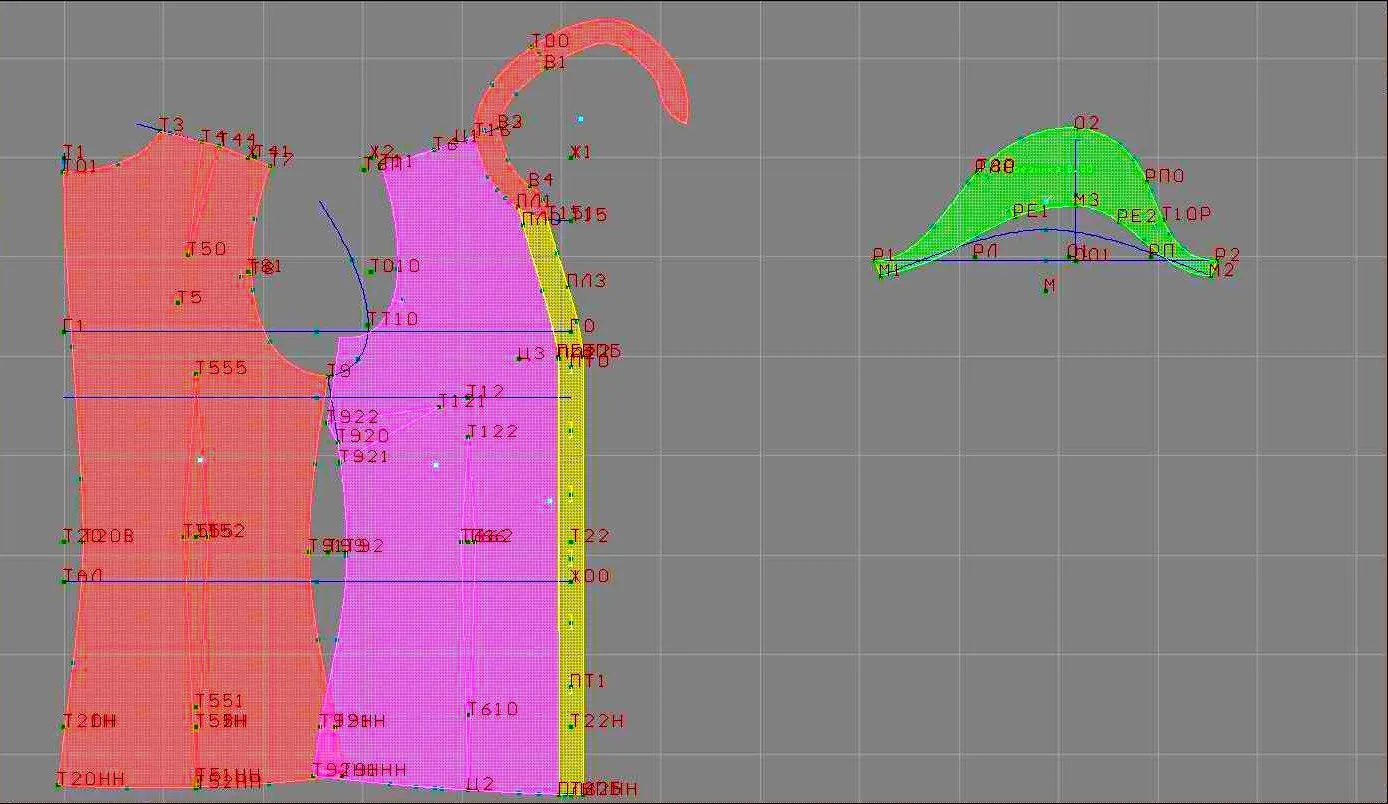Viewport: 1388px width, 804px height.
Task: Click the M point below the sleeve
Action: 1049,286
